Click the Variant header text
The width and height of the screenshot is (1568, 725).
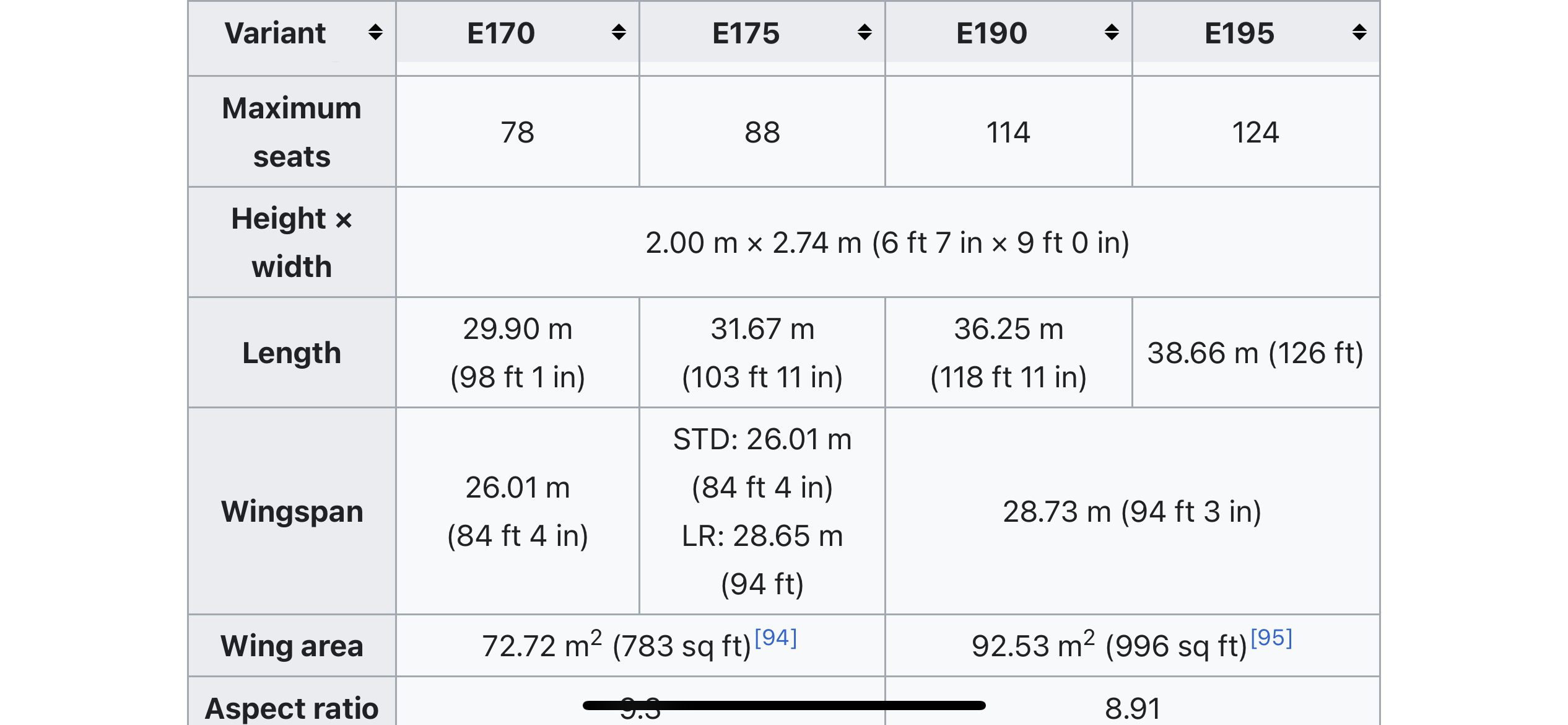point(275,33)
